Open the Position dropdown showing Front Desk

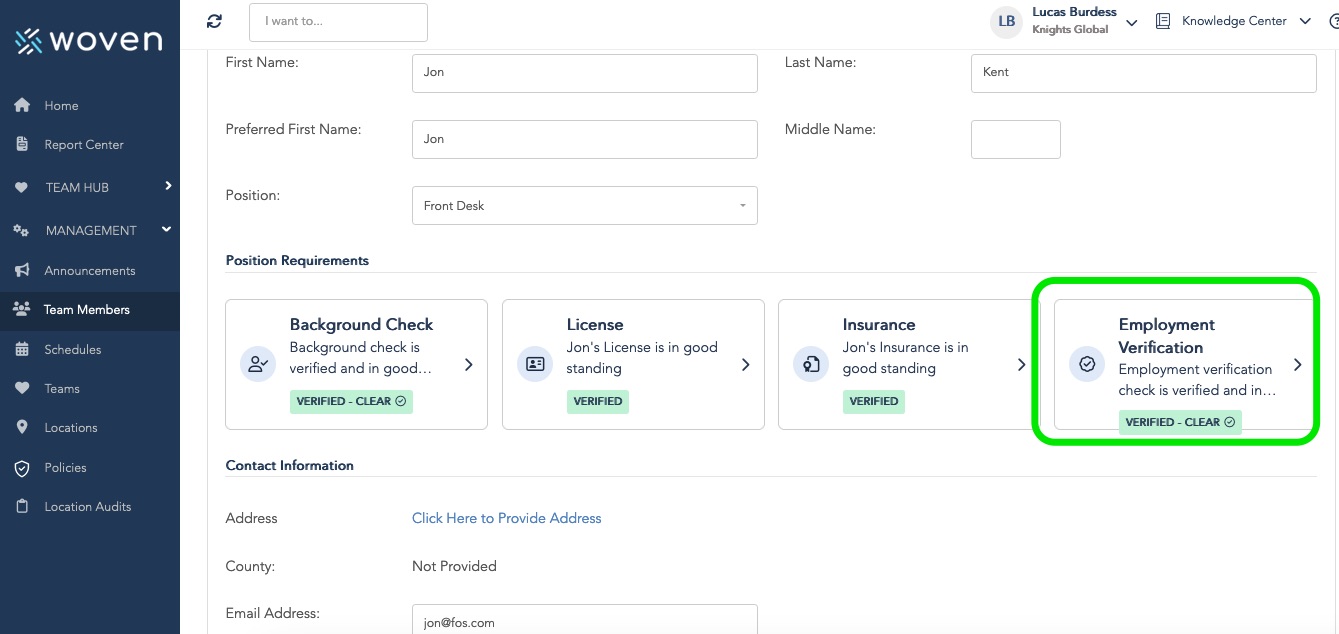[x=585, y=205]
